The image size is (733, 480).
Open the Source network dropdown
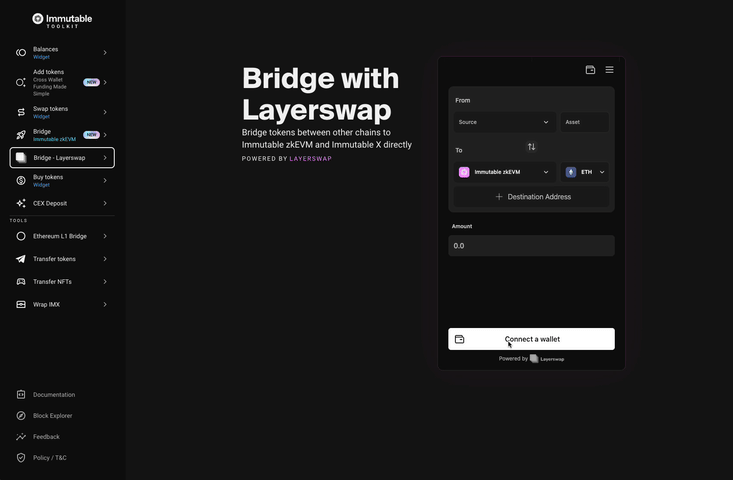pyautogui.click(x=505, y=122)
